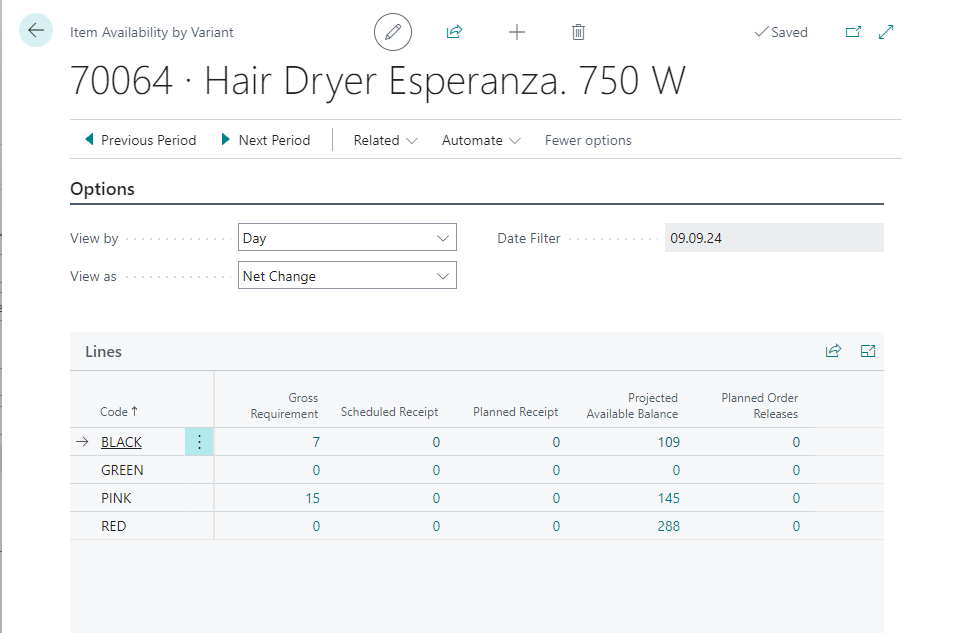Image resolution: width=970 pixels, height=633 pixels.
Task: Click Gross Requirement value 15 for PINK
Action: click(x=312, y=498)
